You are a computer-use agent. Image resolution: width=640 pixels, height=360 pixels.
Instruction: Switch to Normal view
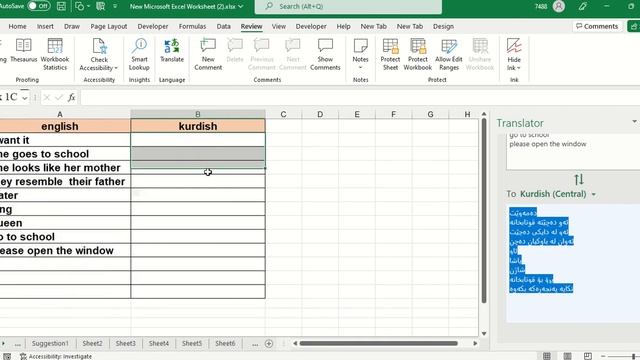(x=547, y=356)
